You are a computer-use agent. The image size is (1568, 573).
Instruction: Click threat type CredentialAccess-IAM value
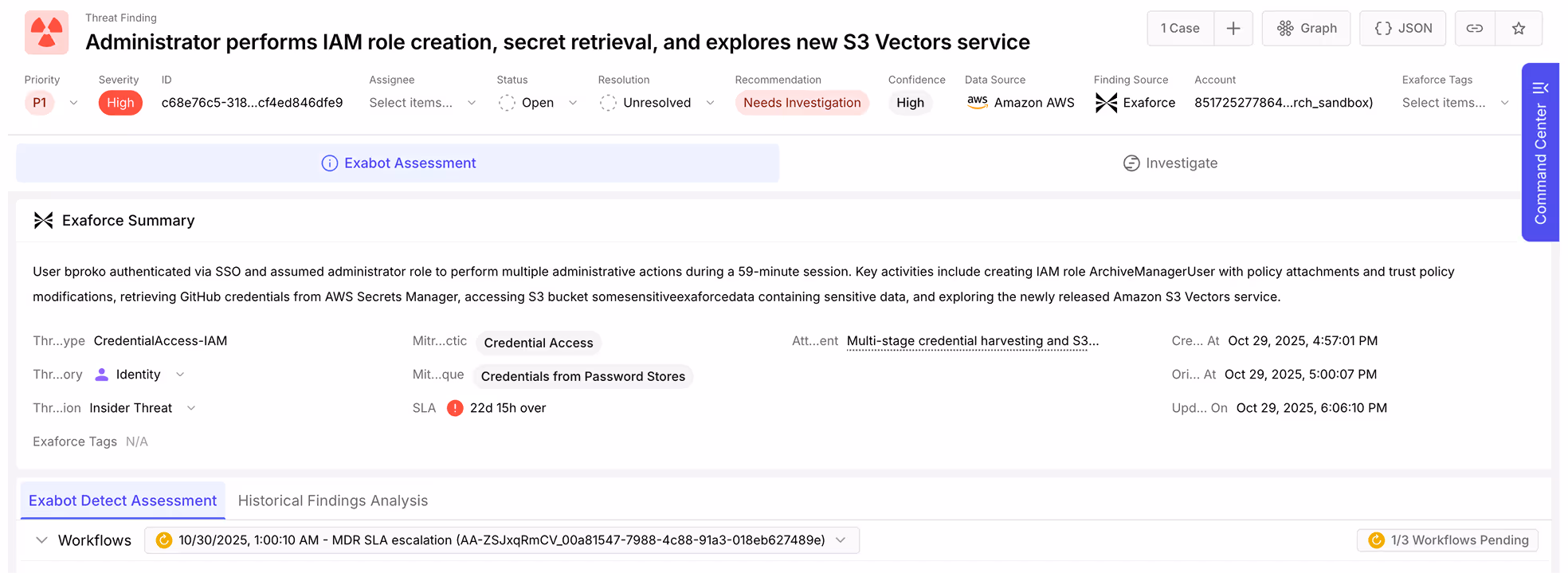coord(160,341)
